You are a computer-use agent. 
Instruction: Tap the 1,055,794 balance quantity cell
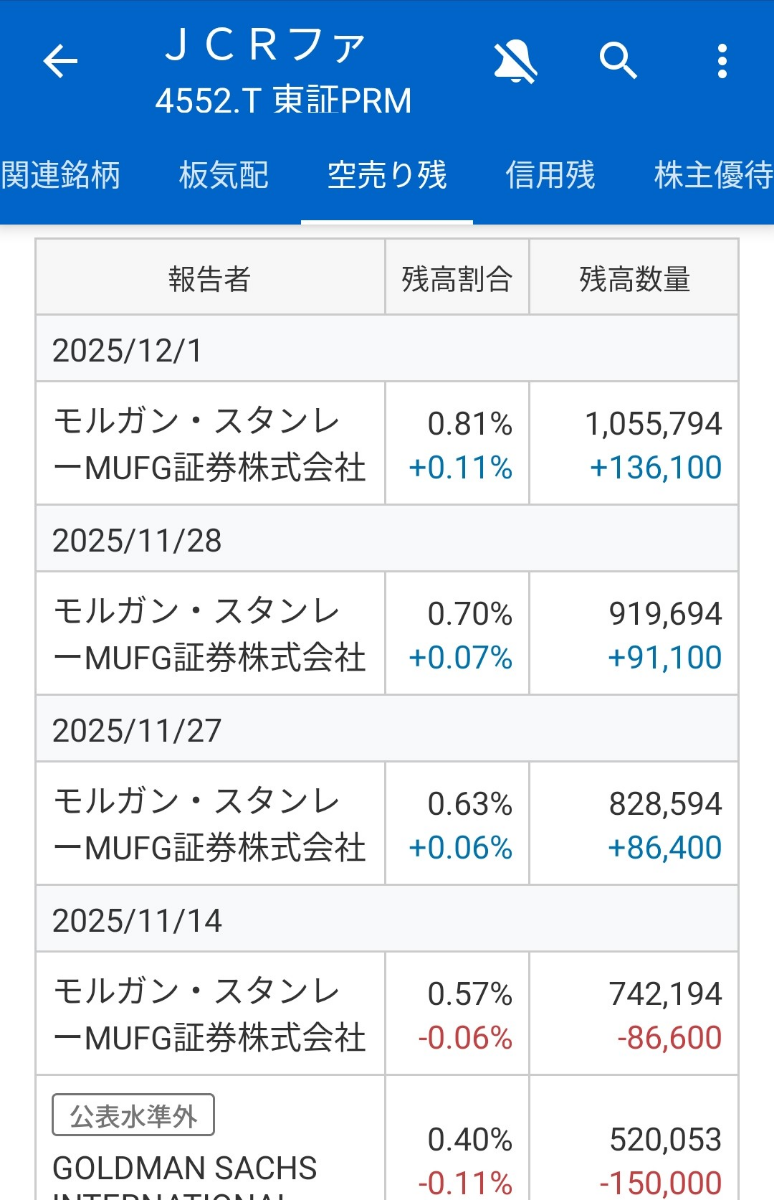point(654,424)
